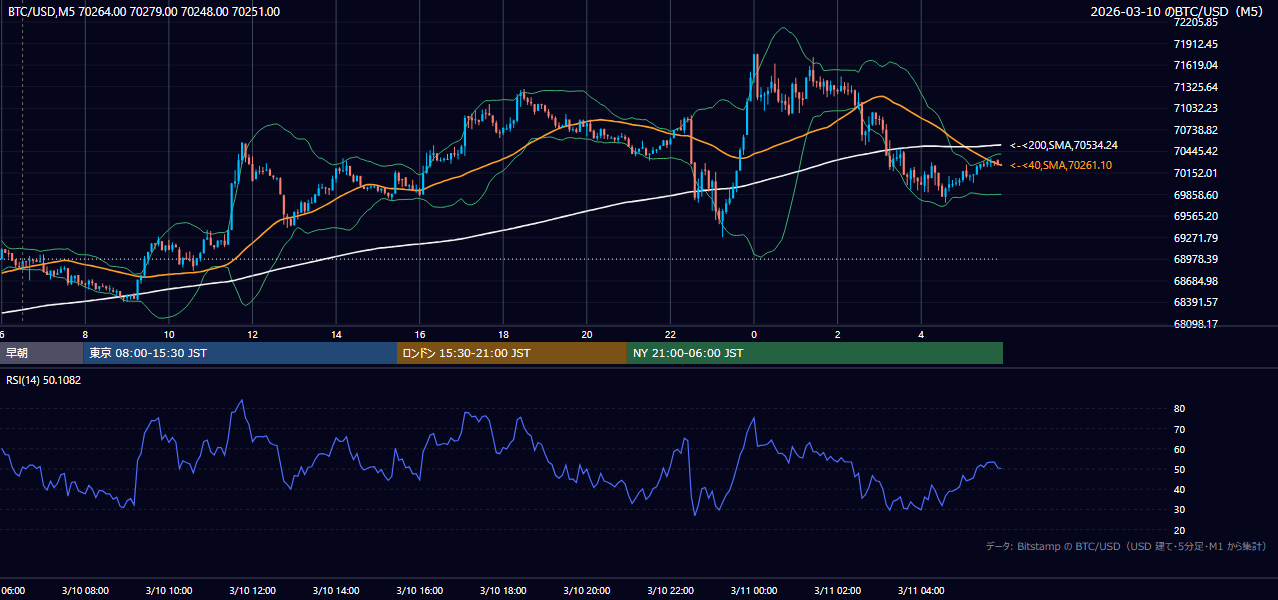Click hour tick 22 on price chart axis

670,334
